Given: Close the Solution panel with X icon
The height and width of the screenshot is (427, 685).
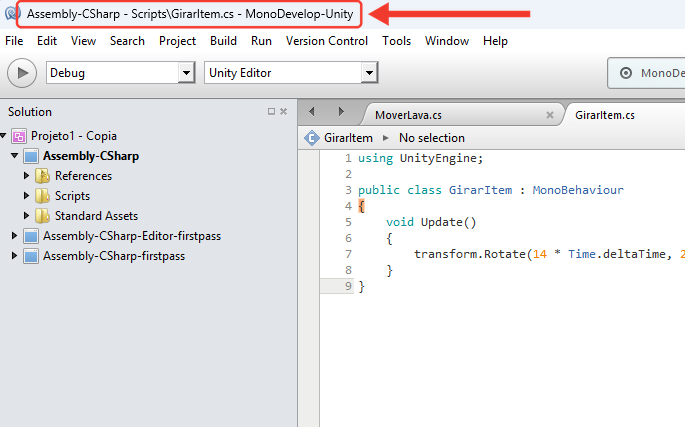Looking at the screenshot, I should click(x=284, y=111).
